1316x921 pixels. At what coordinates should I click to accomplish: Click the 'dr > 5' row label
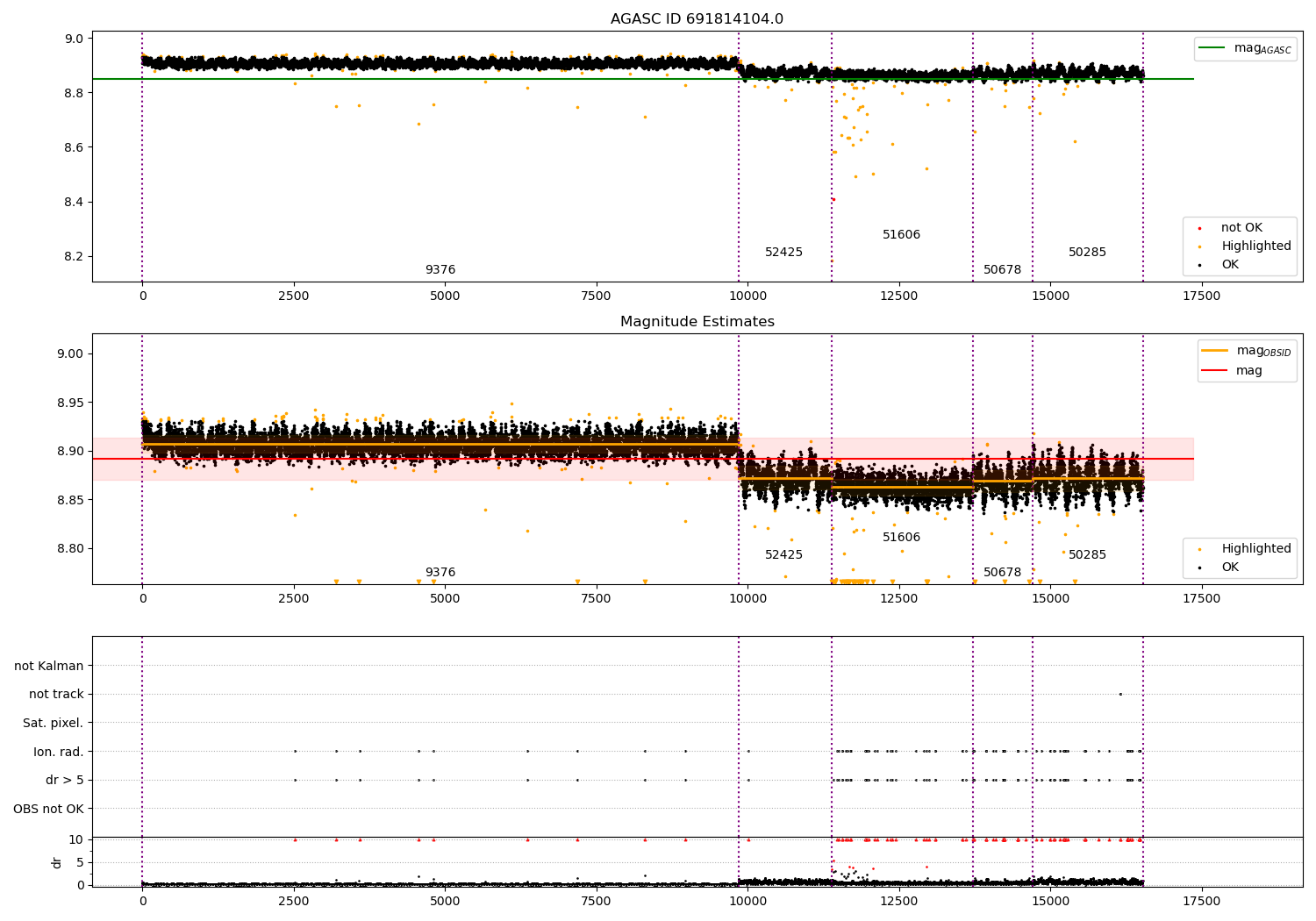pos(65,780)
